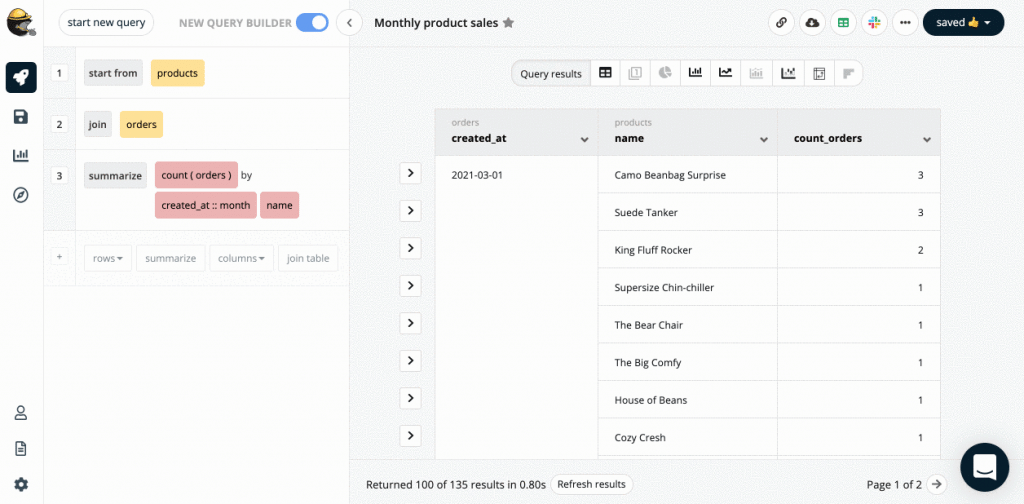Expand the Cozy Cresh row
The height and width of the screenshot is (504, 1024).
[x=410, y=435]
